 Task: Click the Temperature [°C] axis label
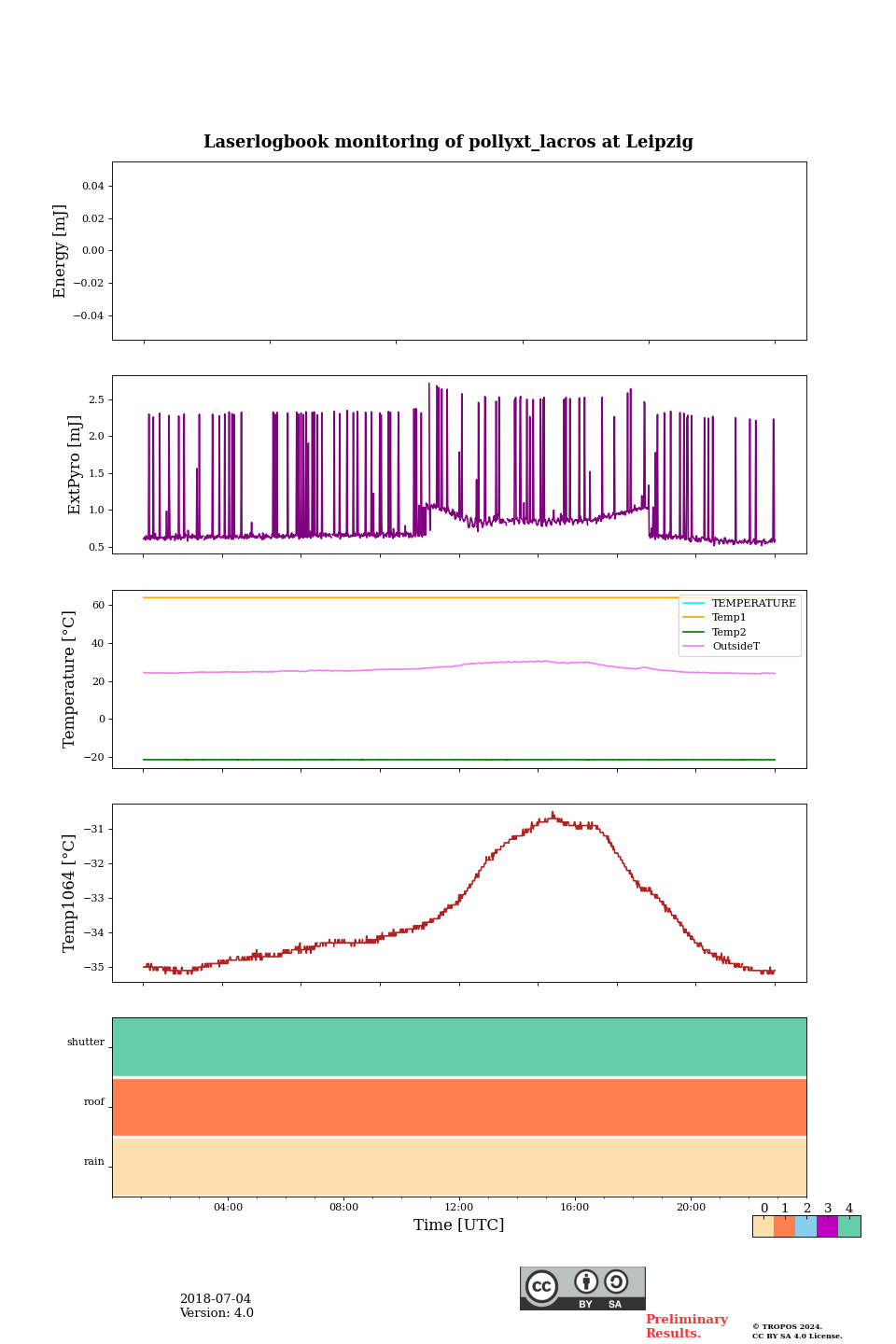tap(69, 679)
